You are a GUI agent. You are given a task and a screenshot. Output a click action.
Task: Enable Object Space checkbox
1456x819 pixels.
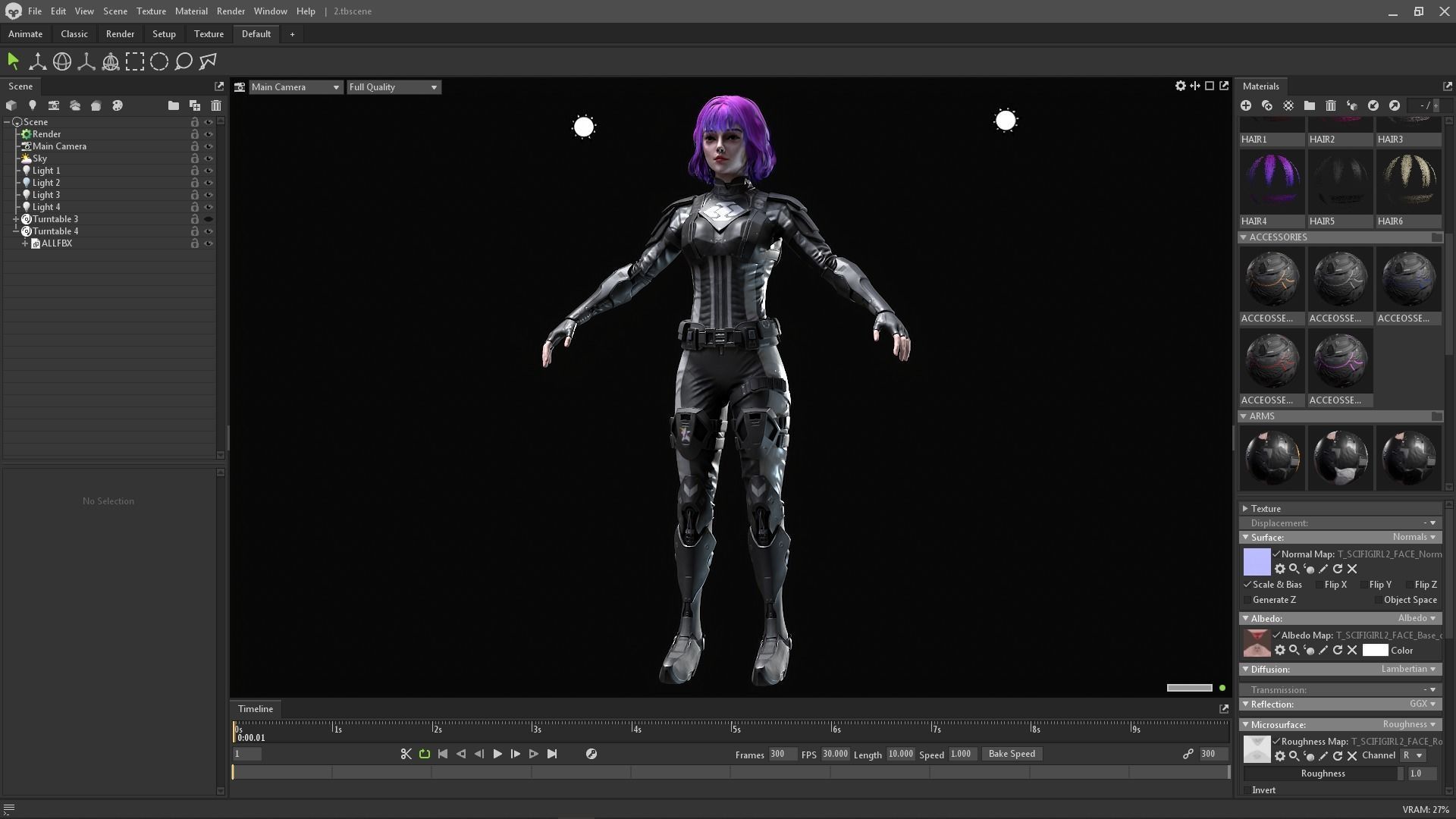[x=1378, y=600]
